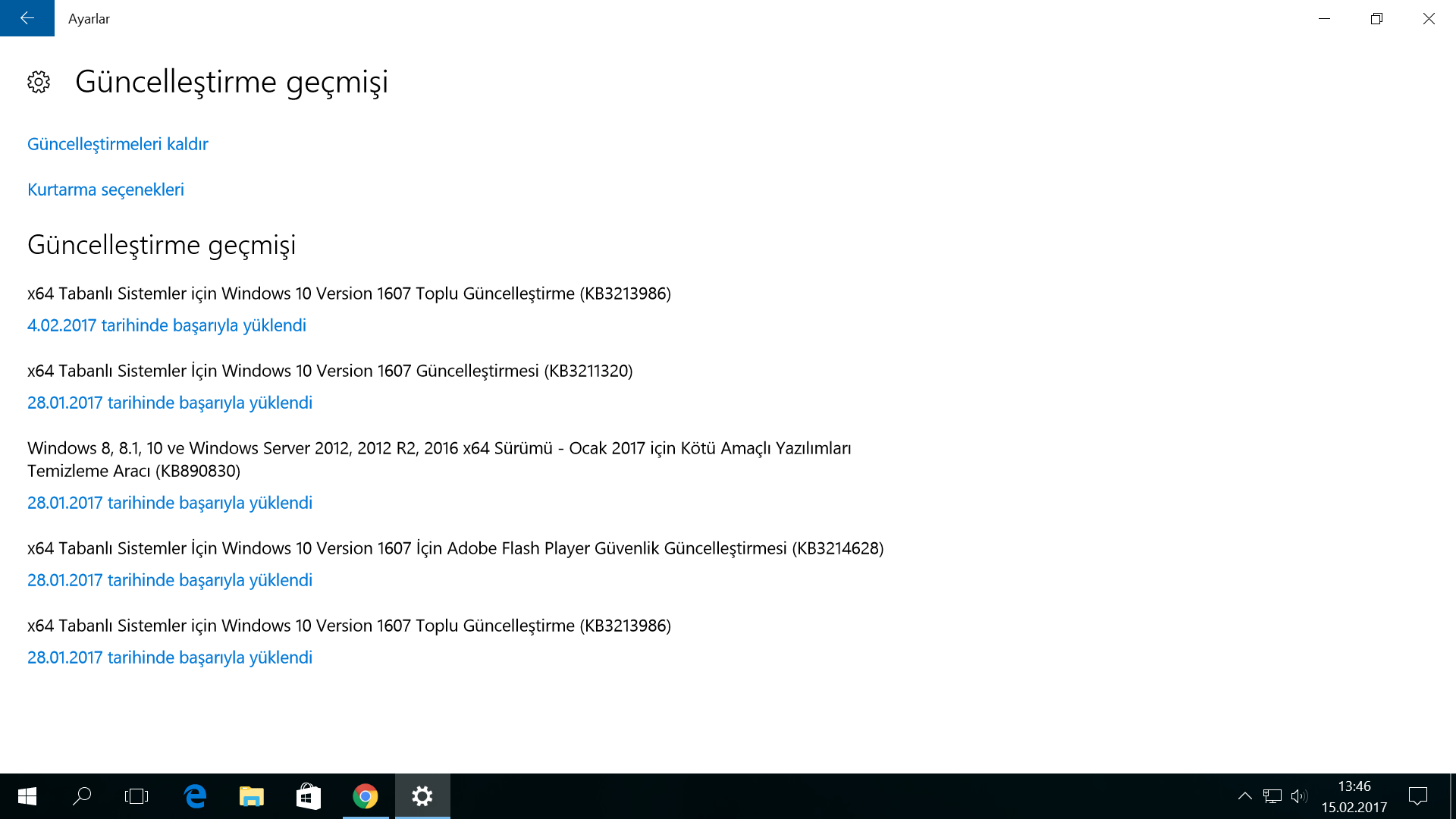Open the Kurtarma seçenekleri link
This screenshot has width=1456, height=819.
105,190
